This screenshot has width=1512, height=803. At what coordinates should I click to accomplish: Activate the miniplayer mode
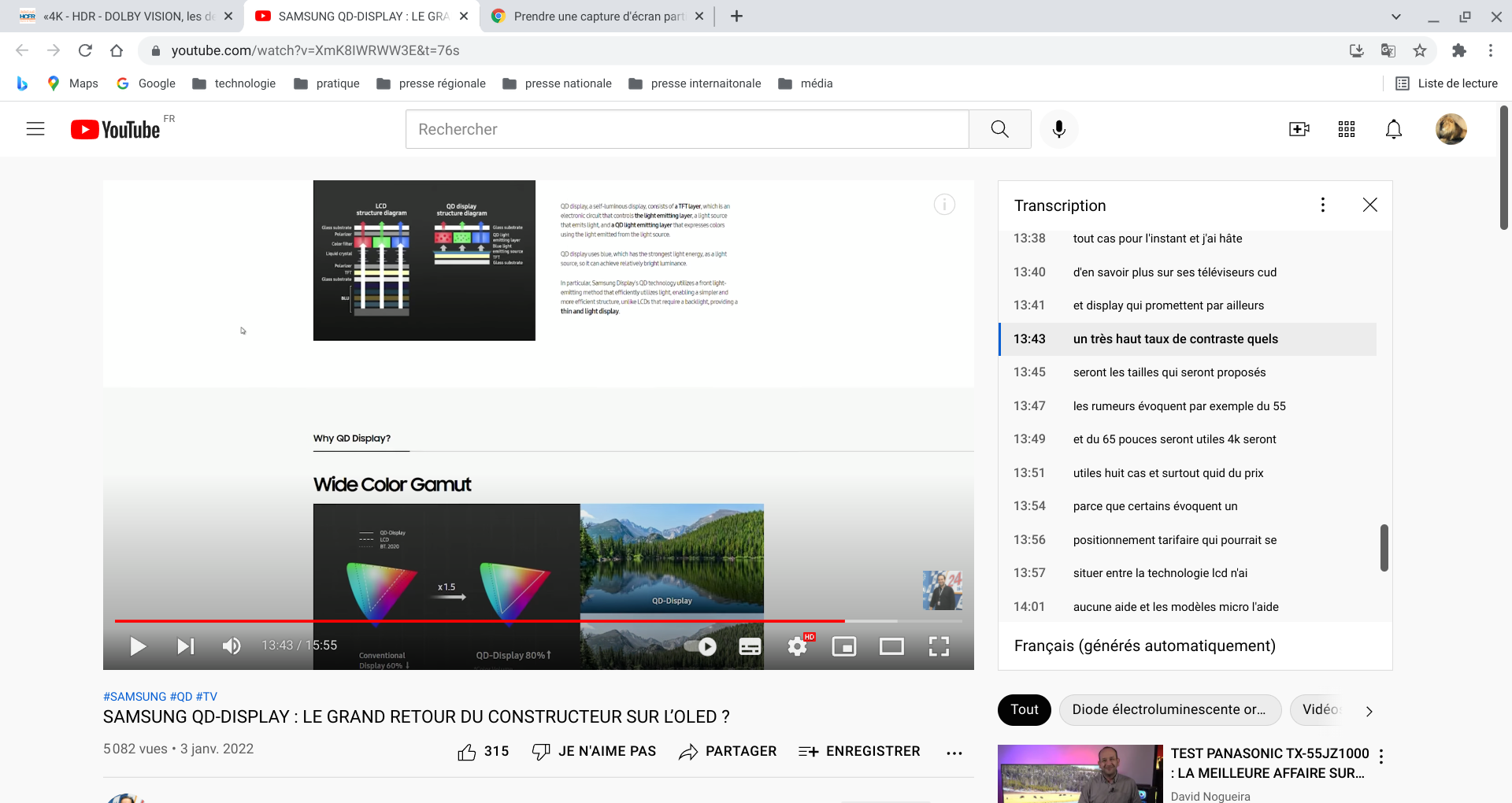844,646
